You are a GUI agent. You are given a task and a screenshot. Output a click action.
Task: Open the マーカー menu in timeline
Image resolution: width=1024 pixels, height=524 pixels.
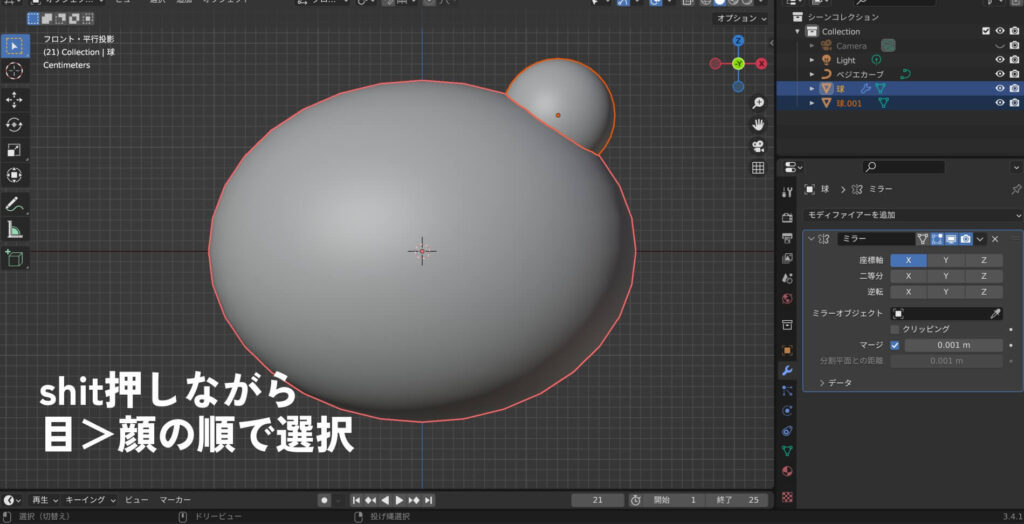pos(175,499)
